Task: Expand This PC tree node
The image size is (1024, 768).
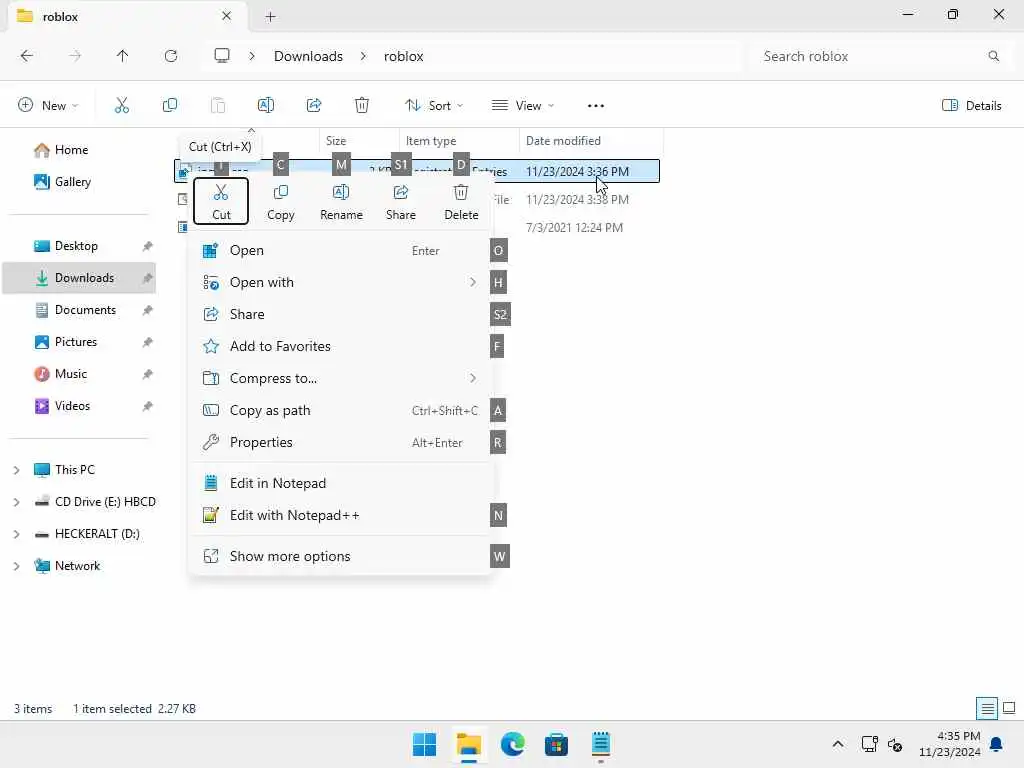Action: tap(16, 470)
